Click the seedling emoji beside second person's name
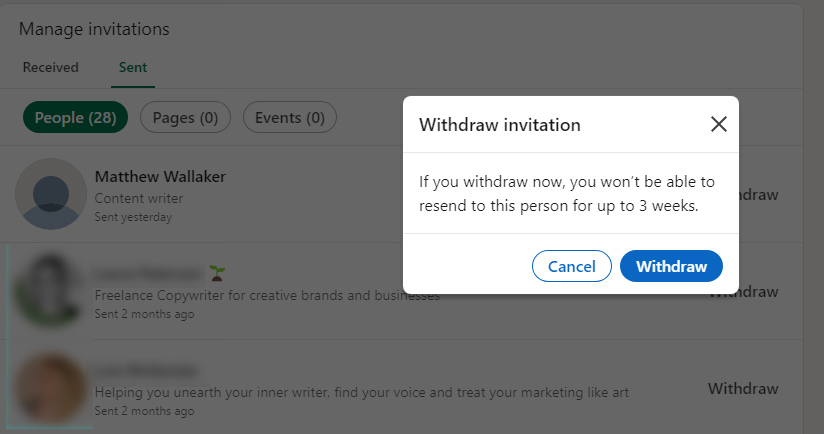Screen dimensions: 824x434 tap(217, 273)
